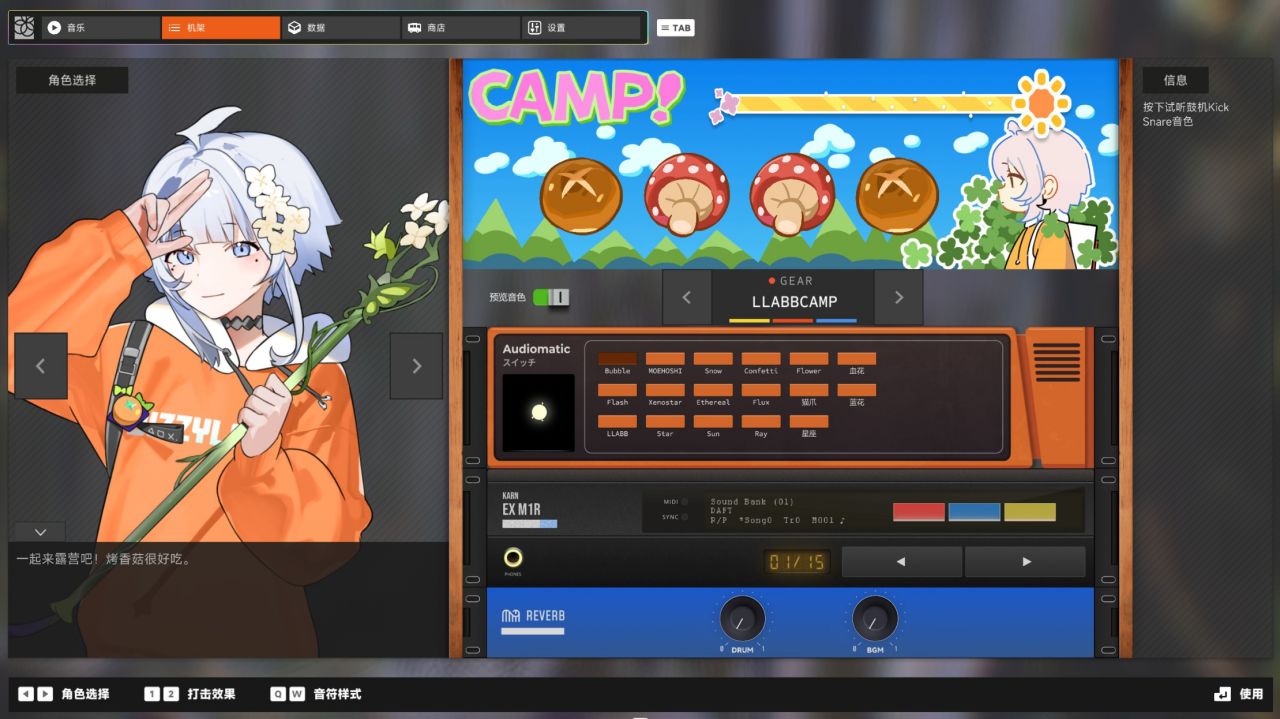1280x719 pixels.
Task: Show previous character with left arrow
Action: [41, 366]
